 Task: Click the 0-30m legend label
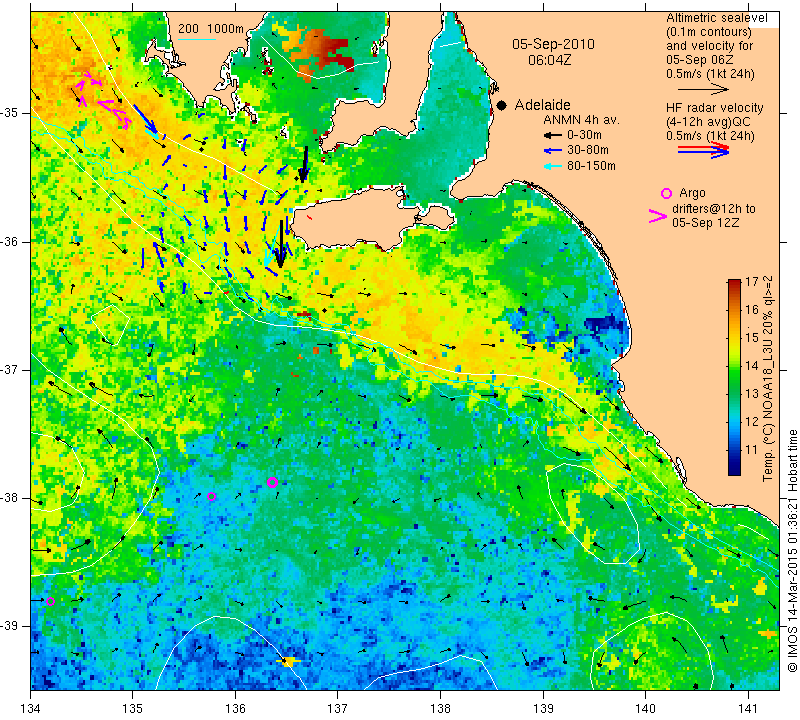coord(584,135)
